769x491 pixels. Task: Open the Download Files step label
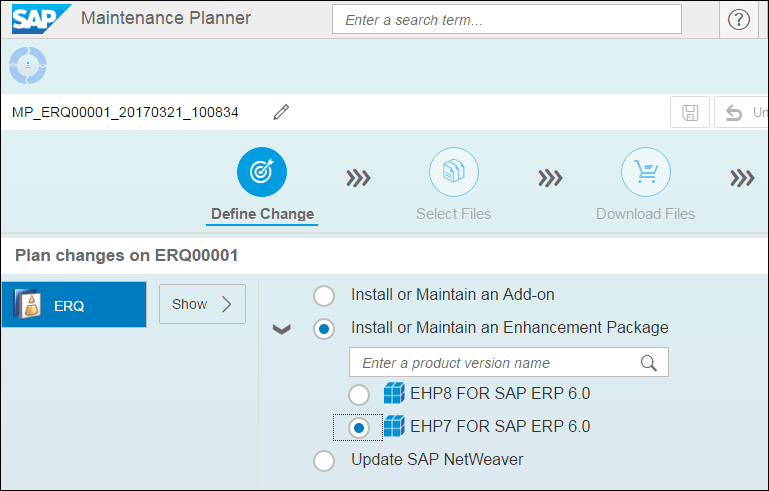[x=645, y=214]
